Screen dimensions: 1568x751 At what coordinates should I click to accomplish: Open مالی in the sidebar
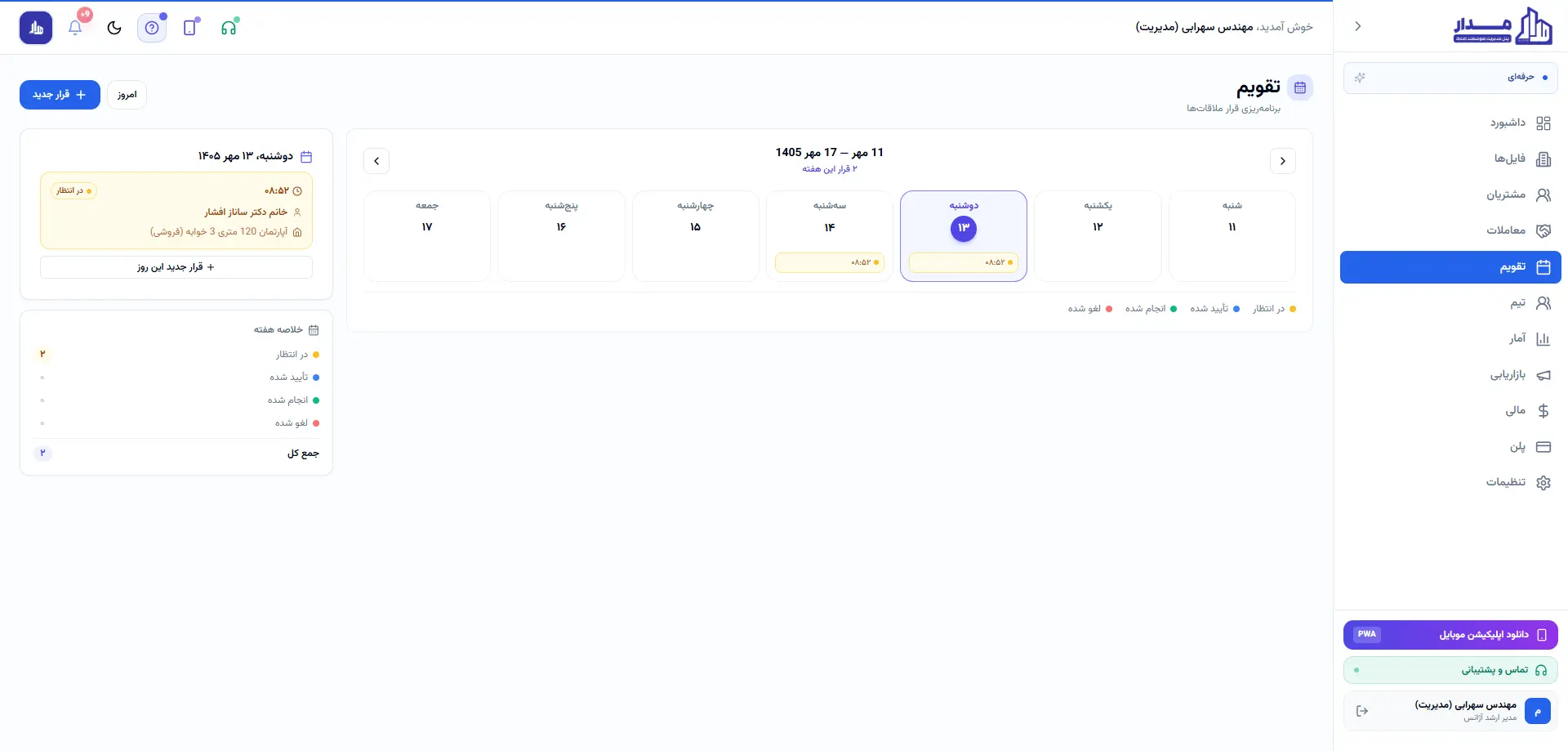pyautogui.click(x=1450, y=411)
